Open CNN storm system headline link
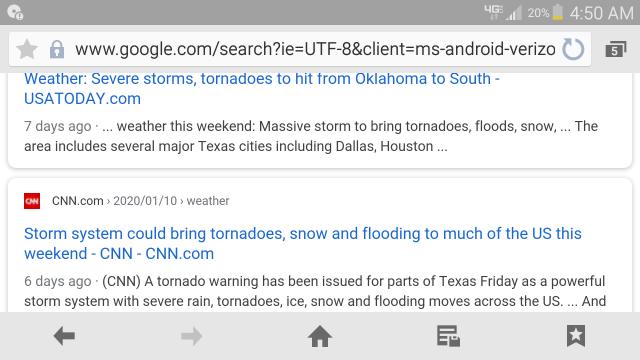This screenshot has width=640, height=360. tap(302, 243)
